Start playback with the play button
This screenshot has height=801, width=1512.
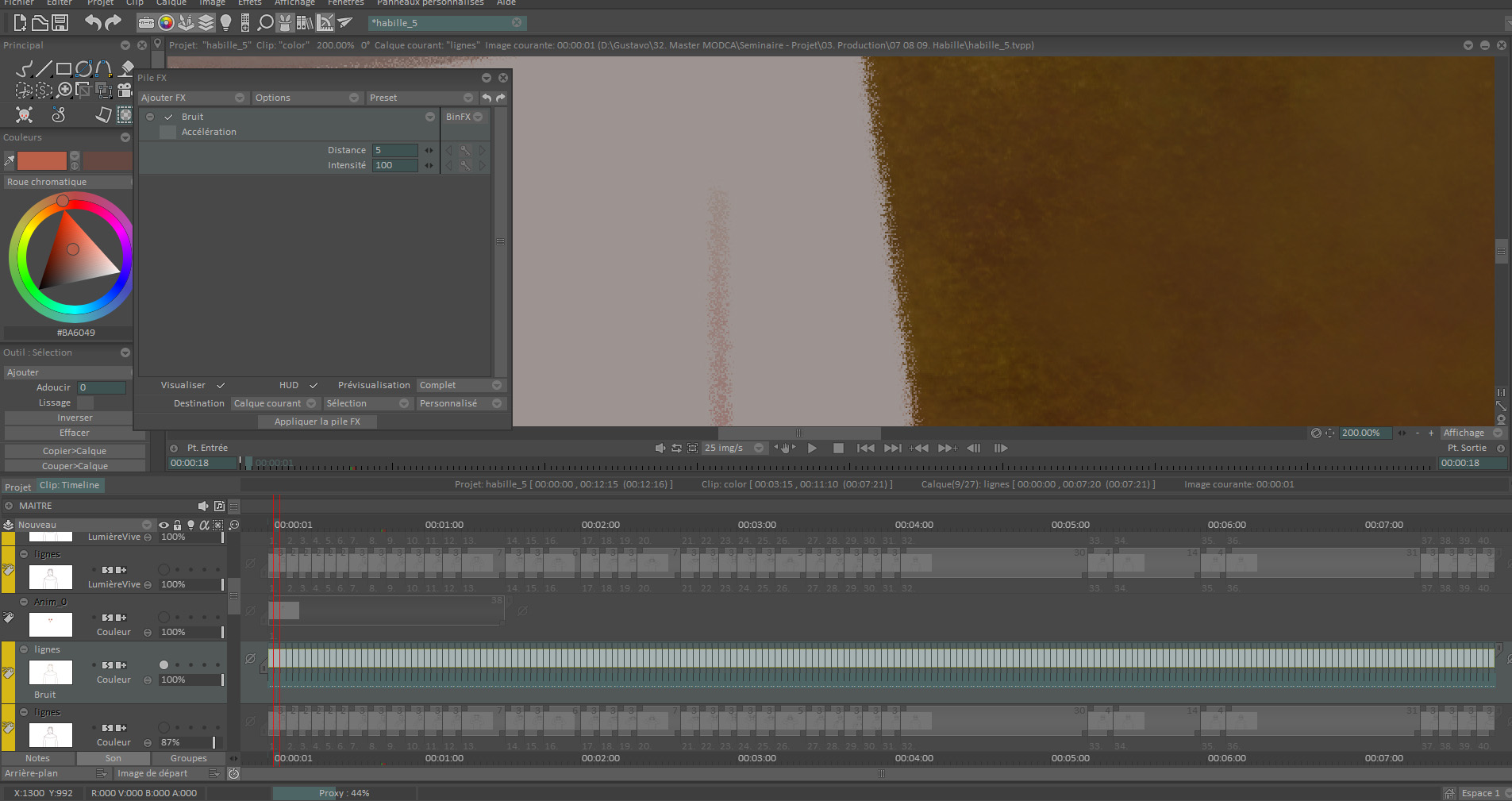[x=812, y=448]
